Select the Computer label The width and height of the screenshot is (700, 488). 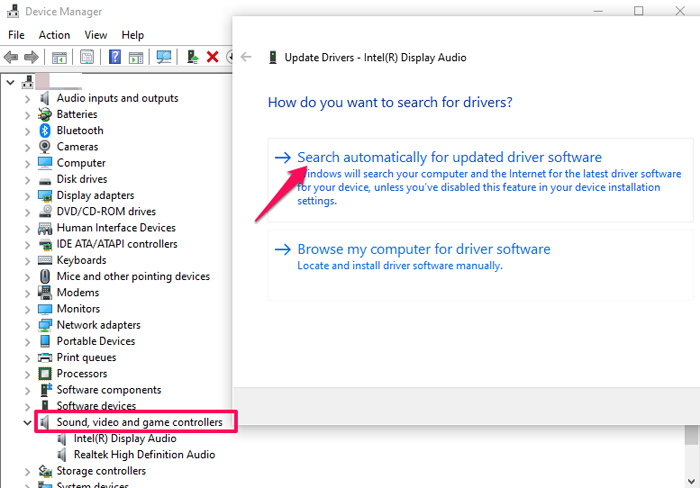click(x=81, y=163)
